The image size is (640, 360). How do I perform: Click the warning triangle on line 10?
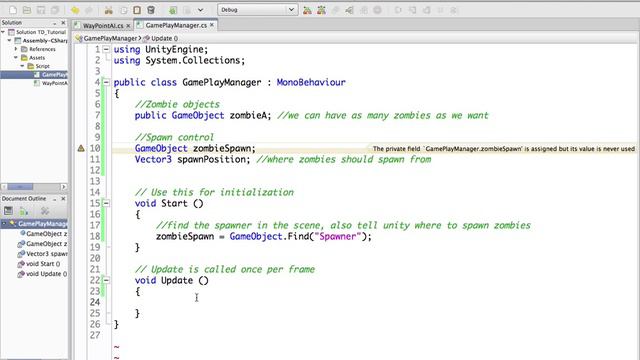click(x=81, y=148)
